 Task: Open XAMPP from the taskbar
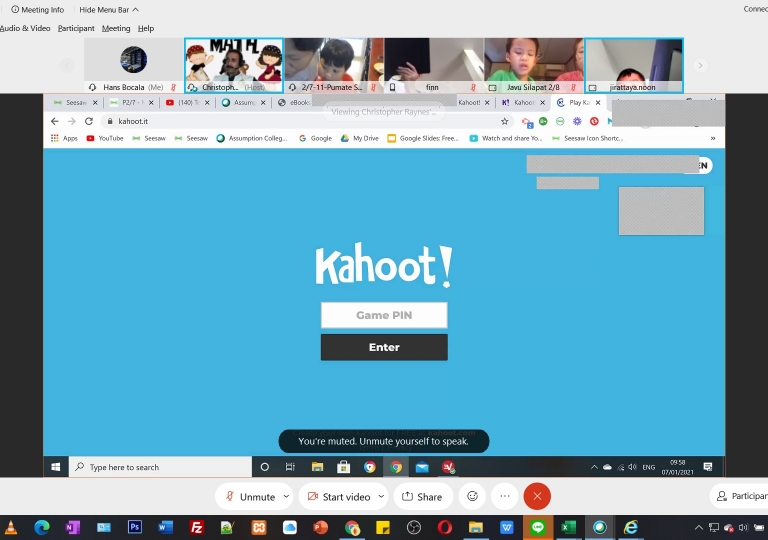(259, 527)
